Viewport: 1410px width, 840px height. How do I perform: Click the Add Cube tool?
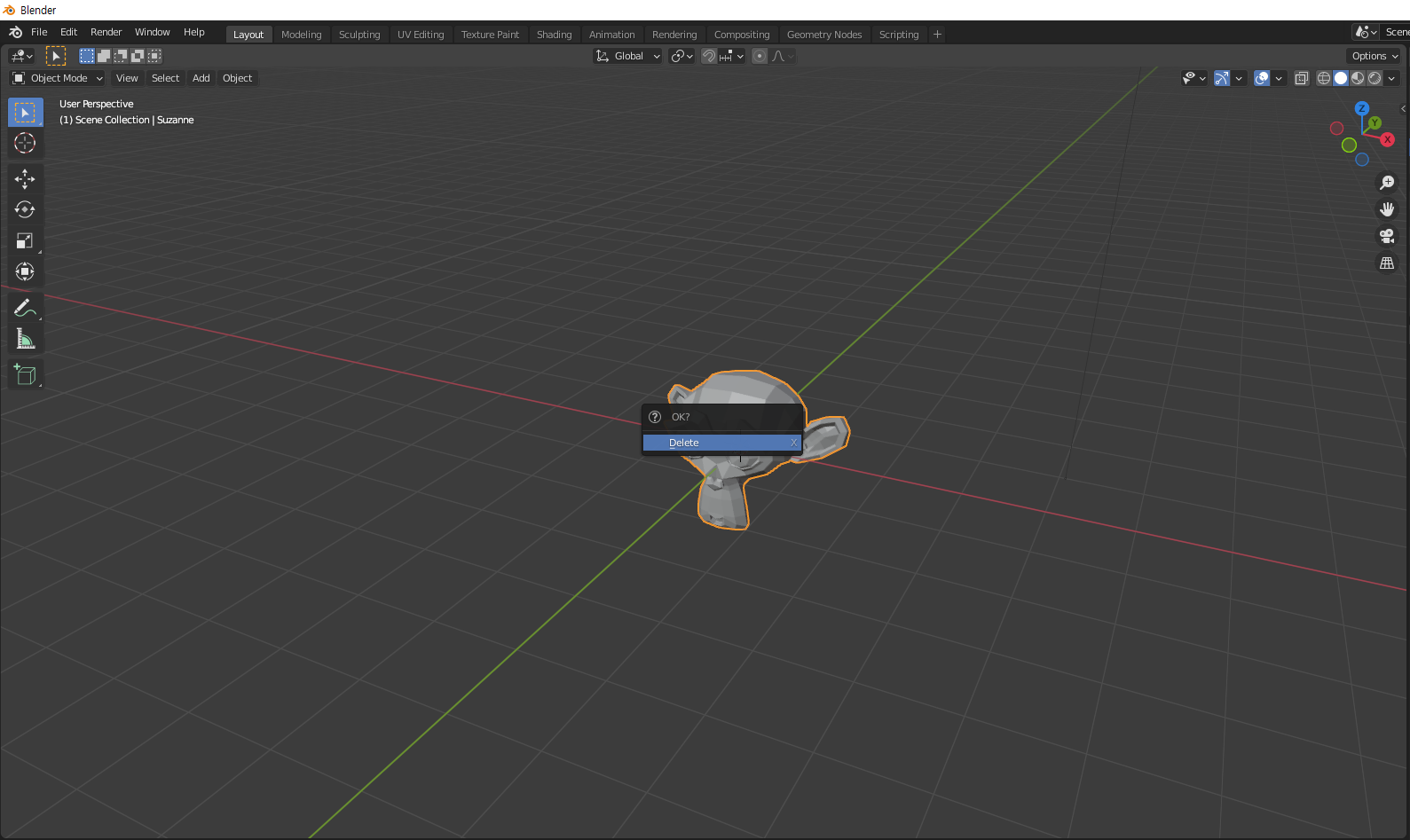pyautogui.click(x=25, y=374)
